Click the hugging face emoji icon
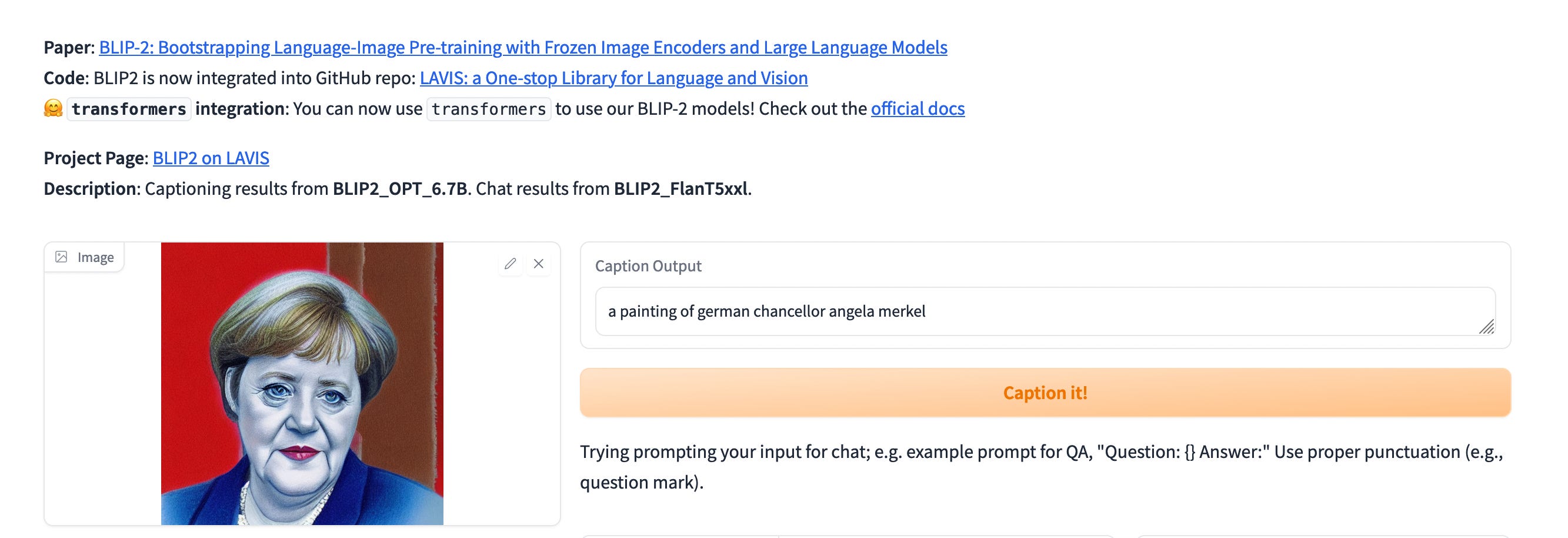 [54, 108]
